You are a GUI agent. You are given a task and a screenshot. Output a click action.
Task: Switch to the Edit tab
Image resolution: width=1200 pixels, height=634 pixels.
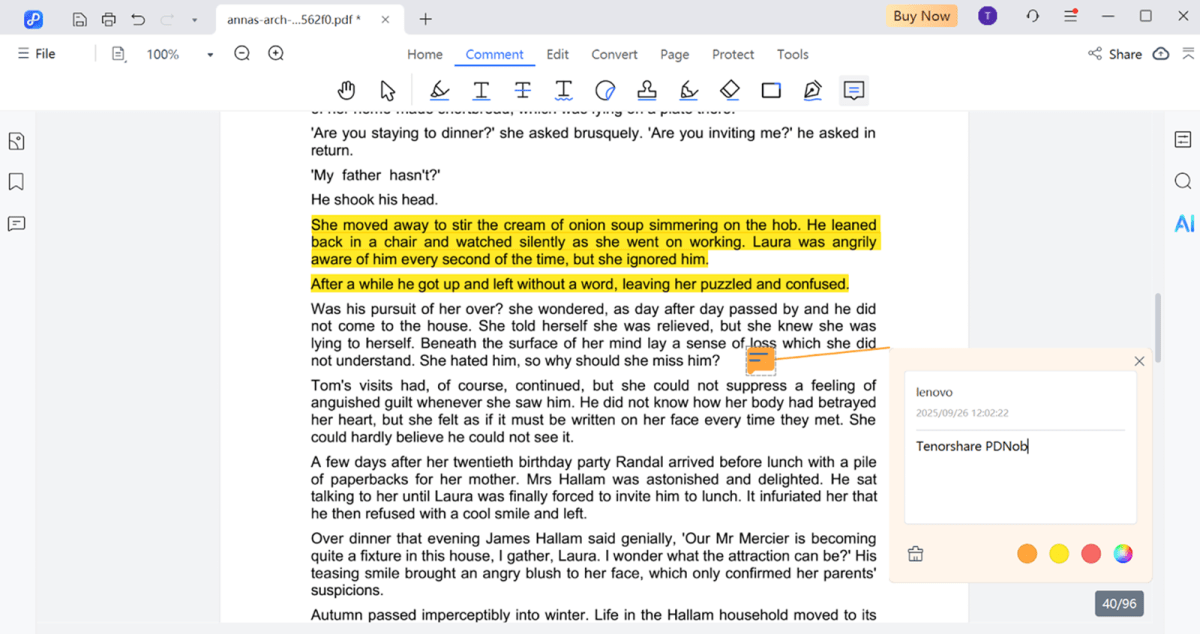pos(557,54)
